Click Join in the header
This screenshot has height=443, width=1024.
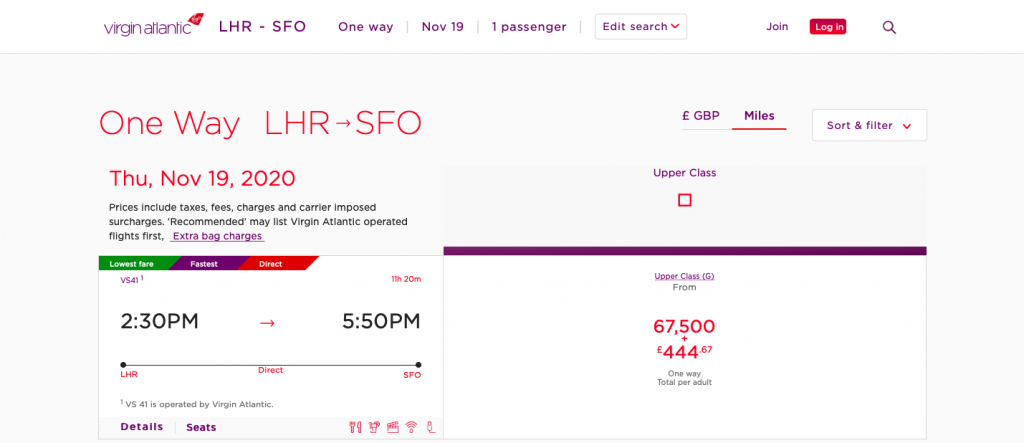777,27
